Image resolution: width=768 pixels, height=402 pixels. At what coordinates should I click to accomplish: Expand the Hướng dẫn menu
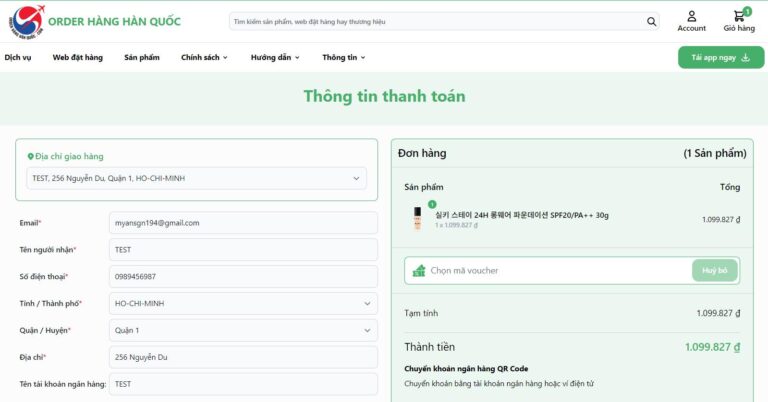[275, 57]
